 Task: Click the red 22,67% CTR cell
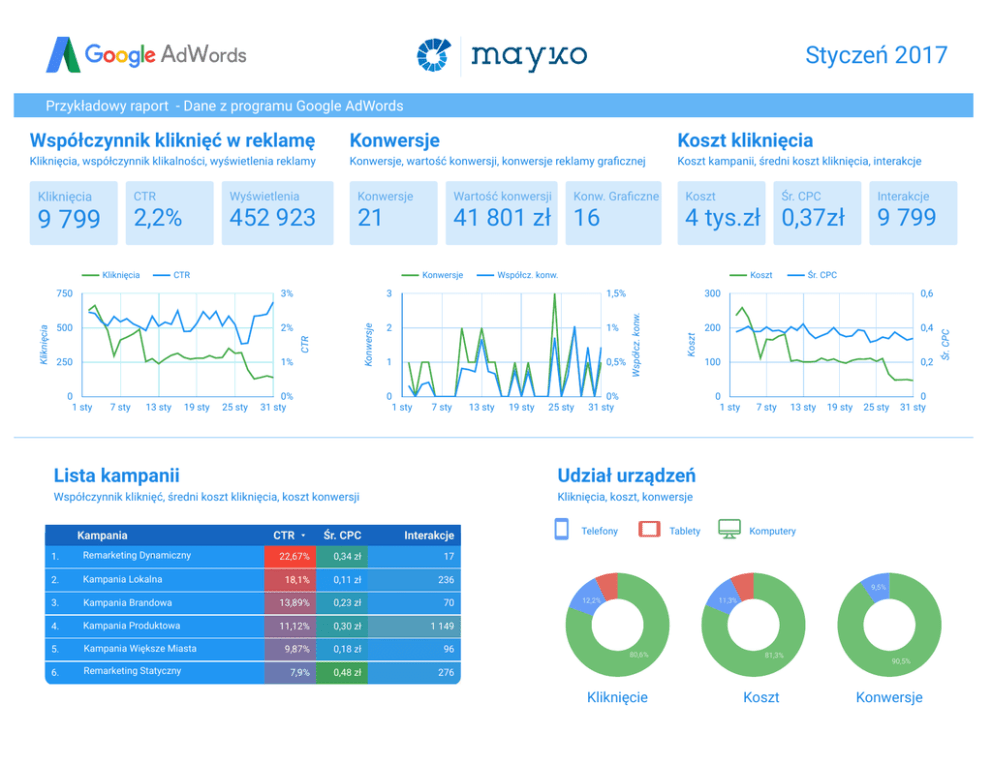(293, 556)
